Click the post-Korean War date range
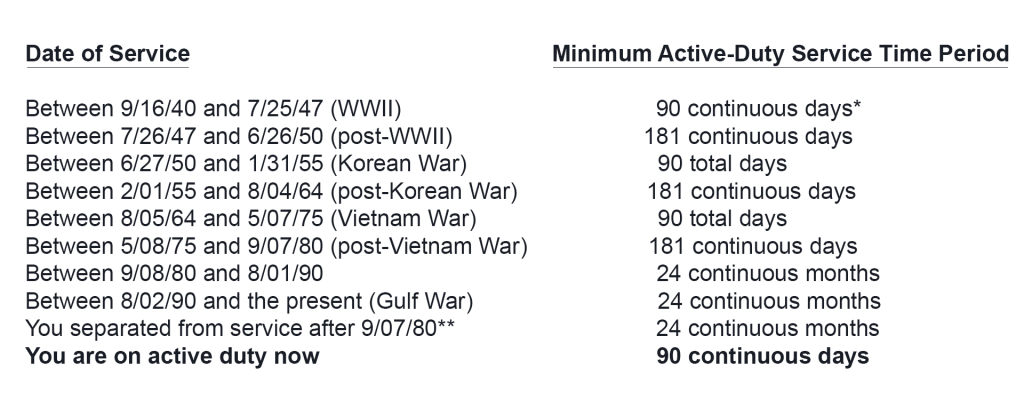The width and height of the screenshot is (1024, 400). (272, 191)
